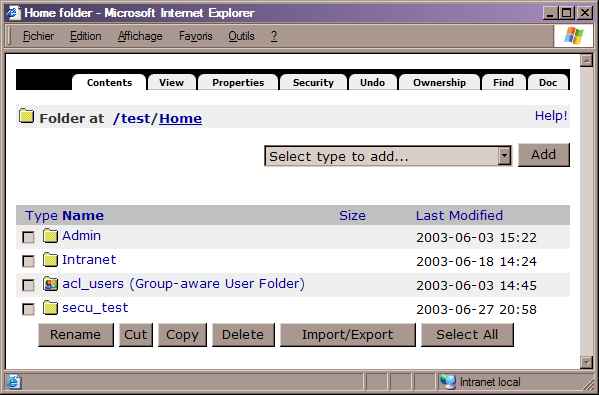Tick the Admin checkbox
This screenshot has height=395, width=599.
pyautogui.click(x=28, y=237)
